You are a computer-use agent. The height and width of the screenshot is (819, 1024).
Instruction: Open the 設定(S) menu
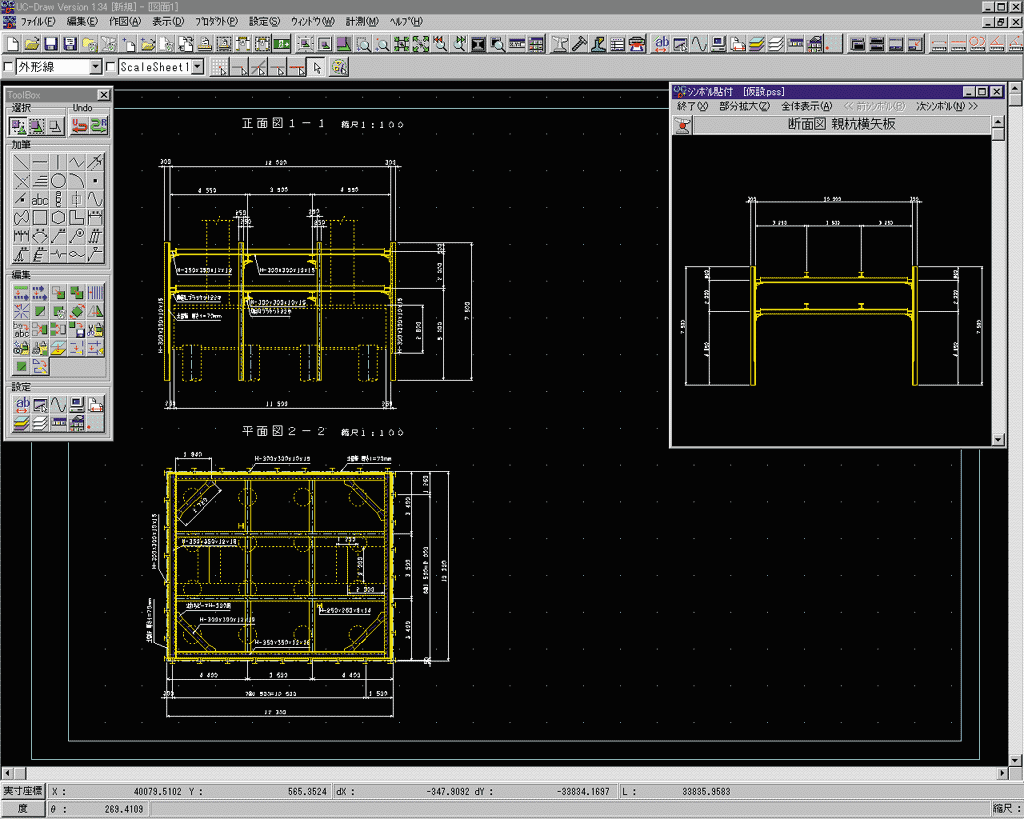tap(264, 21)
